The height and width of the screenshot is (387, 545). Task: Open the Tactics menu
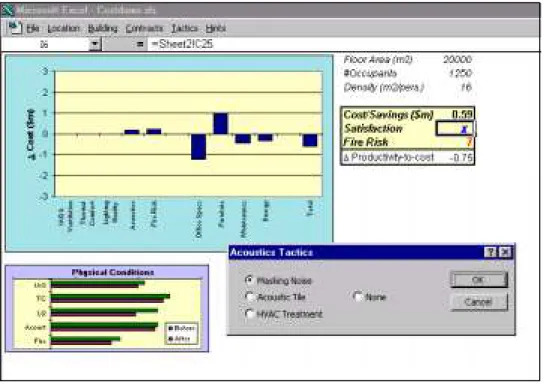coord(185,29)
